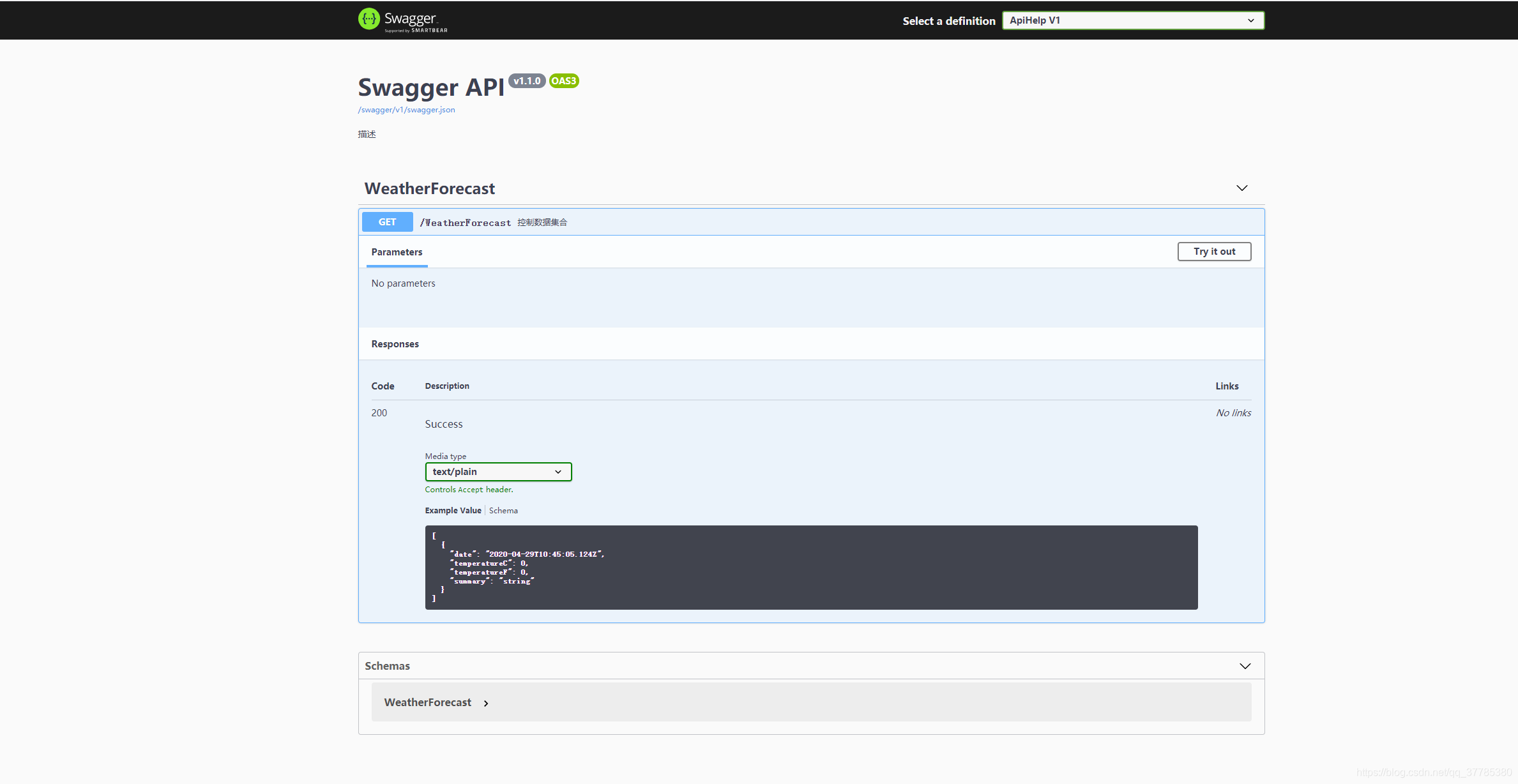Click the WeatherForecast tag heading
Screen dimensions: 1518x784
[x=430, y=188]
